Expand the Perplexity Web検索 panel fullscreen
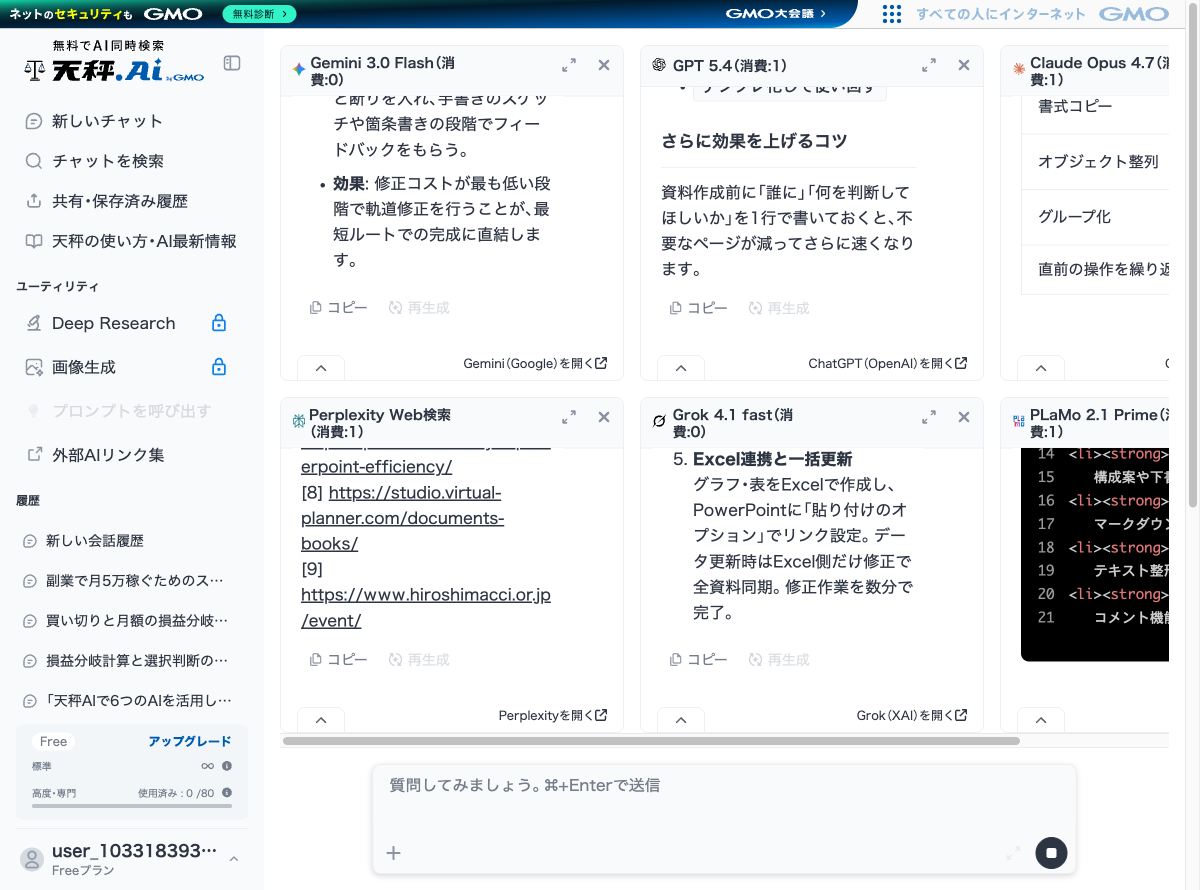This screenshot has width=1200, height=890. click(x=569, y=417)
